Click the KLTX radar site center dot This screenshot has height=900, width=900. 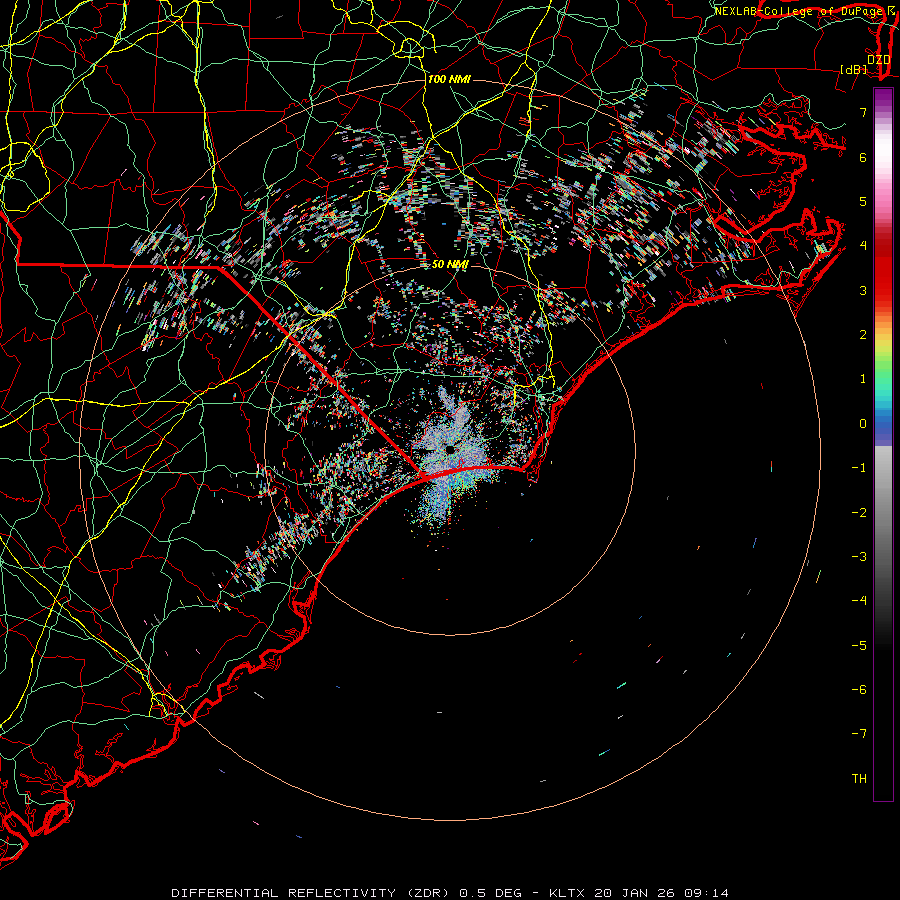(x=449, y=449)
